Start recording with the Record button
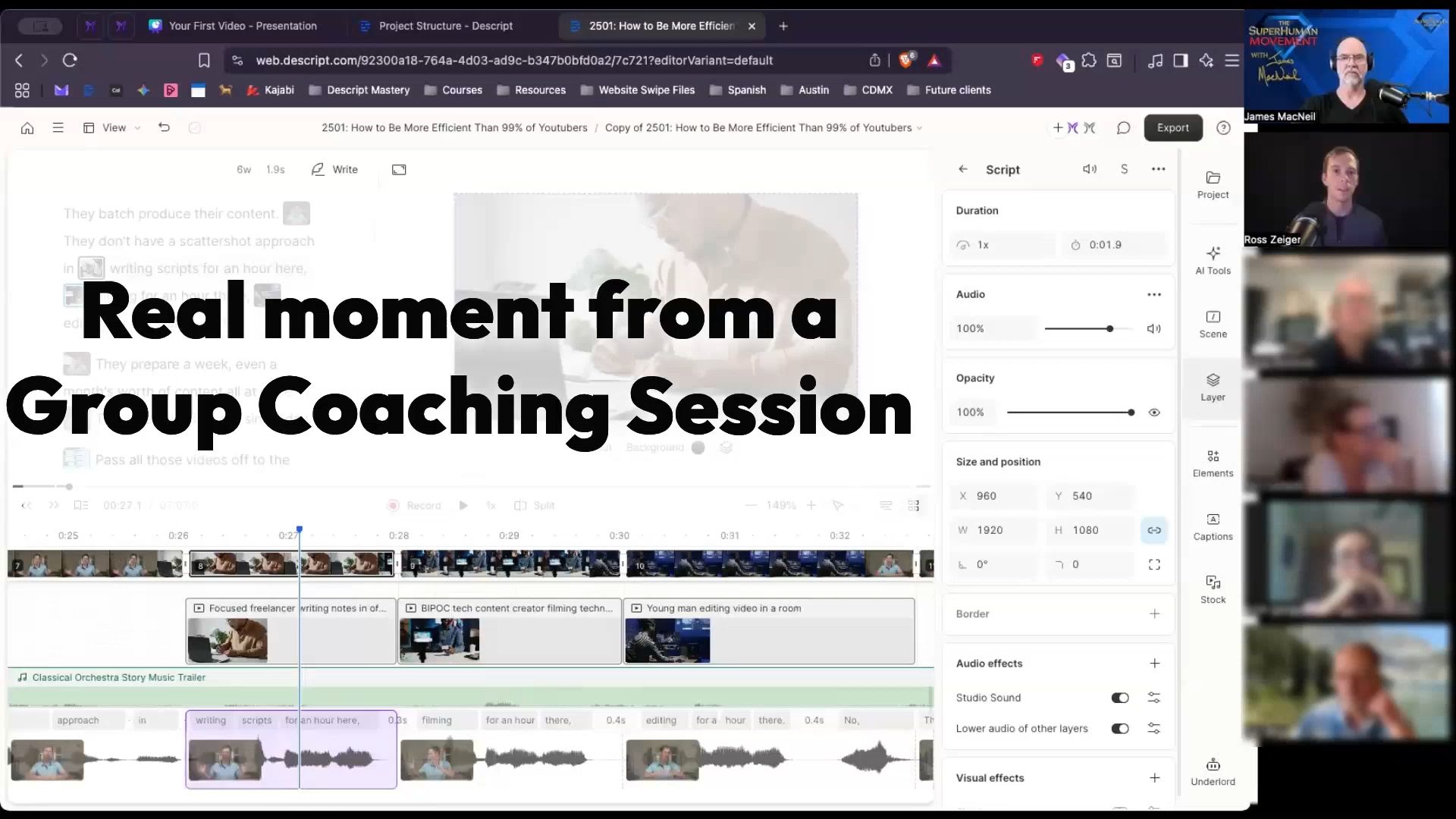The width and height of the screenshot is (1456, 819). click(x=414, y=506)
